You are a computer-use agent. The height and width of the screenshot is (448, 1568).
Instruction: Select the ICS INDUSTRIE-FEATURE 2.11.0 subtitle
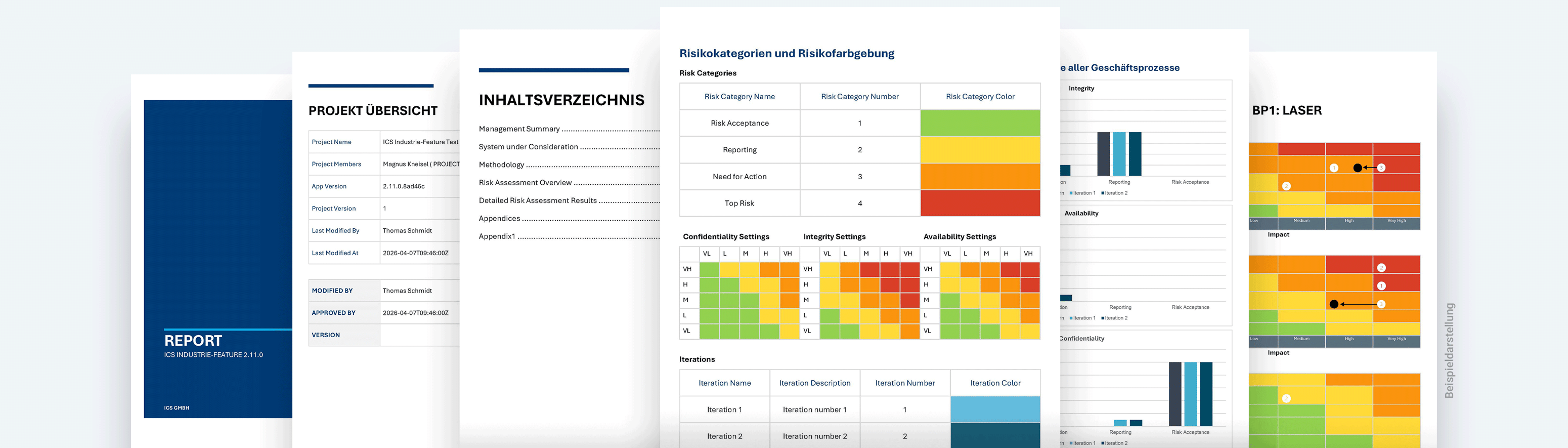tap(213, 355)
